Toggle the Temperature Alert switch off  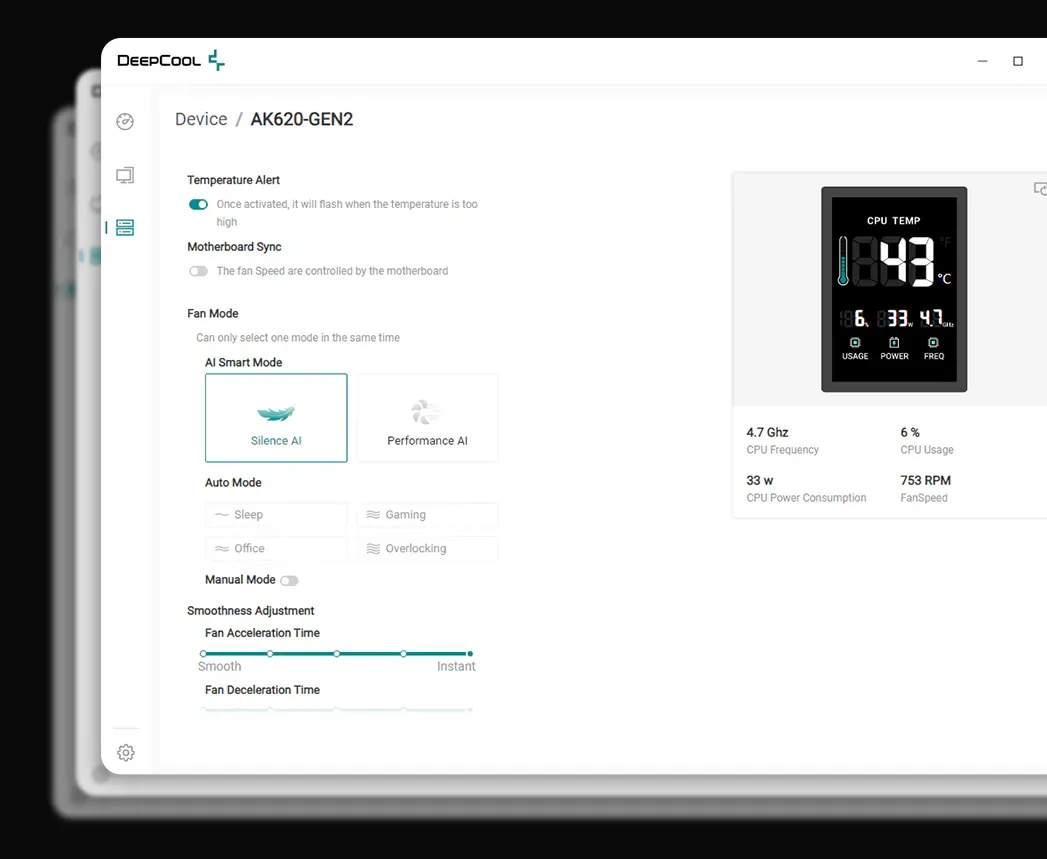pos(198,204)
